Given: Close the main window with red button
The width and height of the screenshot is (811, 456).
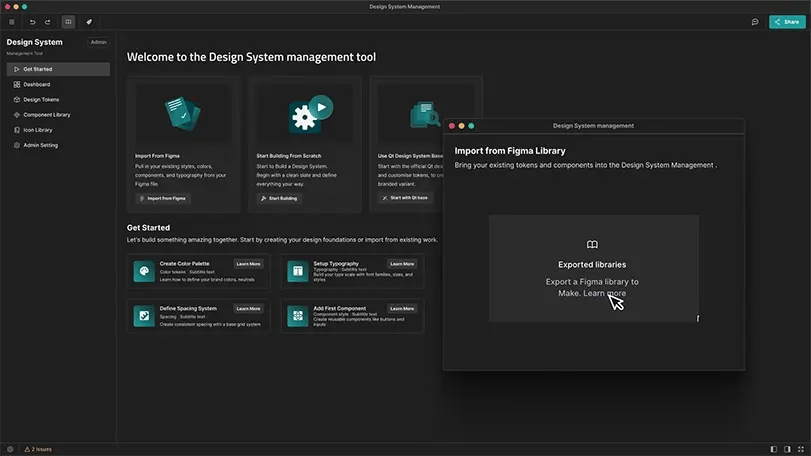Looking at the screenshot, I should [x=7, y=7].
